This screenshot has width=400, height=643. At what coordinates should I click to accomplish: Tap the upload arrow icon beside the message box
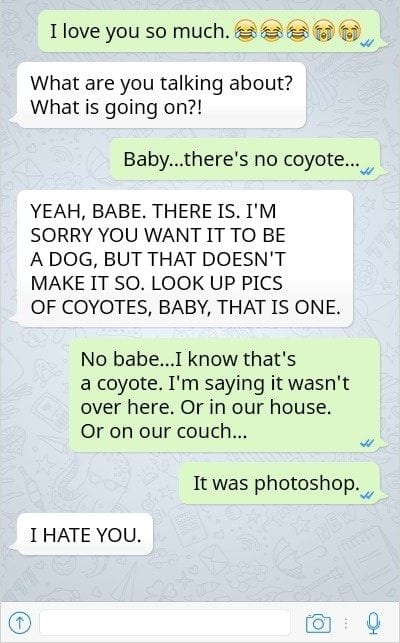(x=20, y=623)
